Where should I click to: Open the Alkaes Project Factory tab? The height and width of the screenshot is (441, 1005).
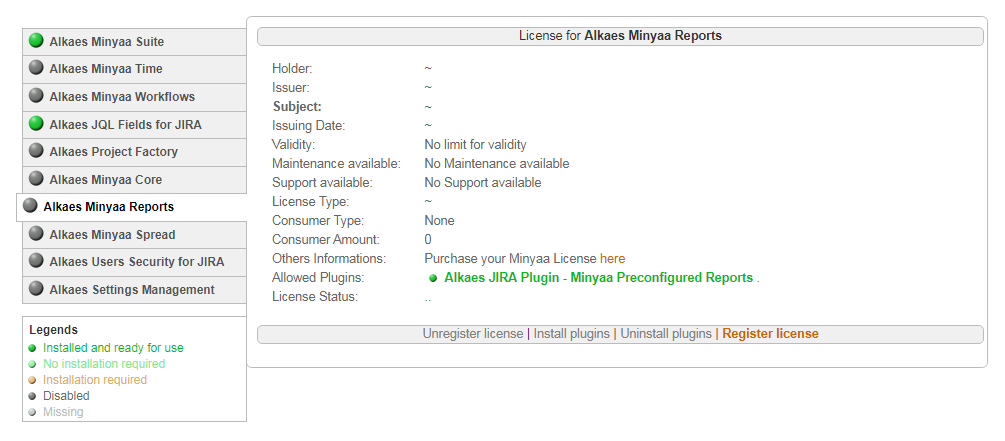click(x=135, y=152)
